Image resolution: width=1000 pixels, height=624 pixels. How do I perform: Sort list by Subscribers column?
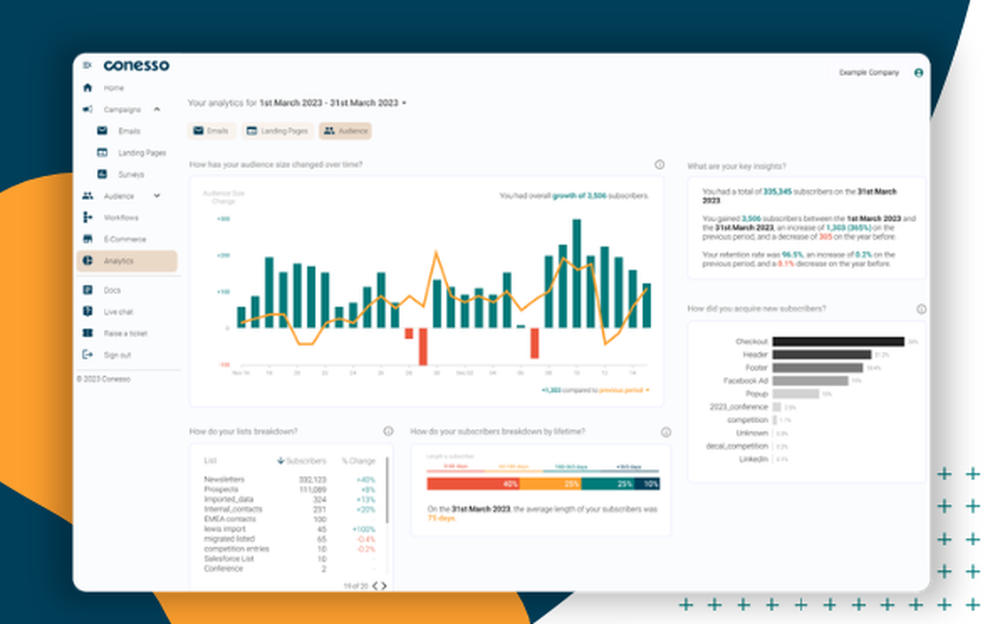tap(302, 461)
